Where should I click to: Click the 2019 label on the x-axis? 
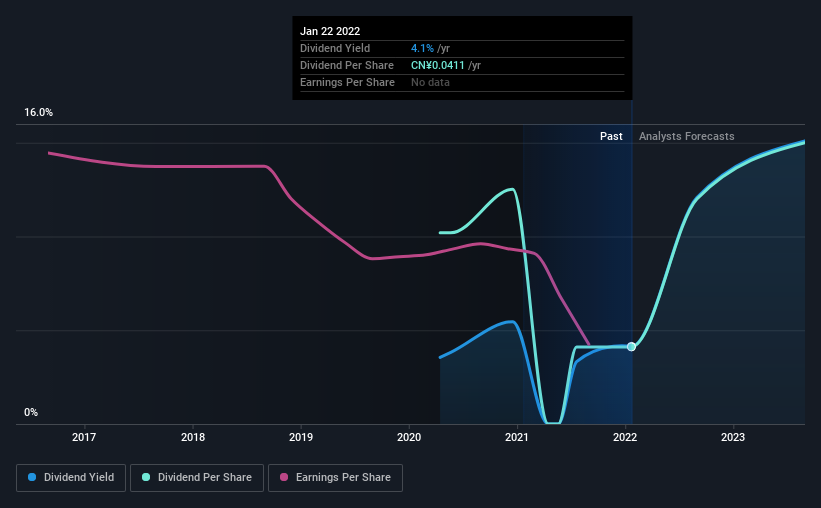301,437
